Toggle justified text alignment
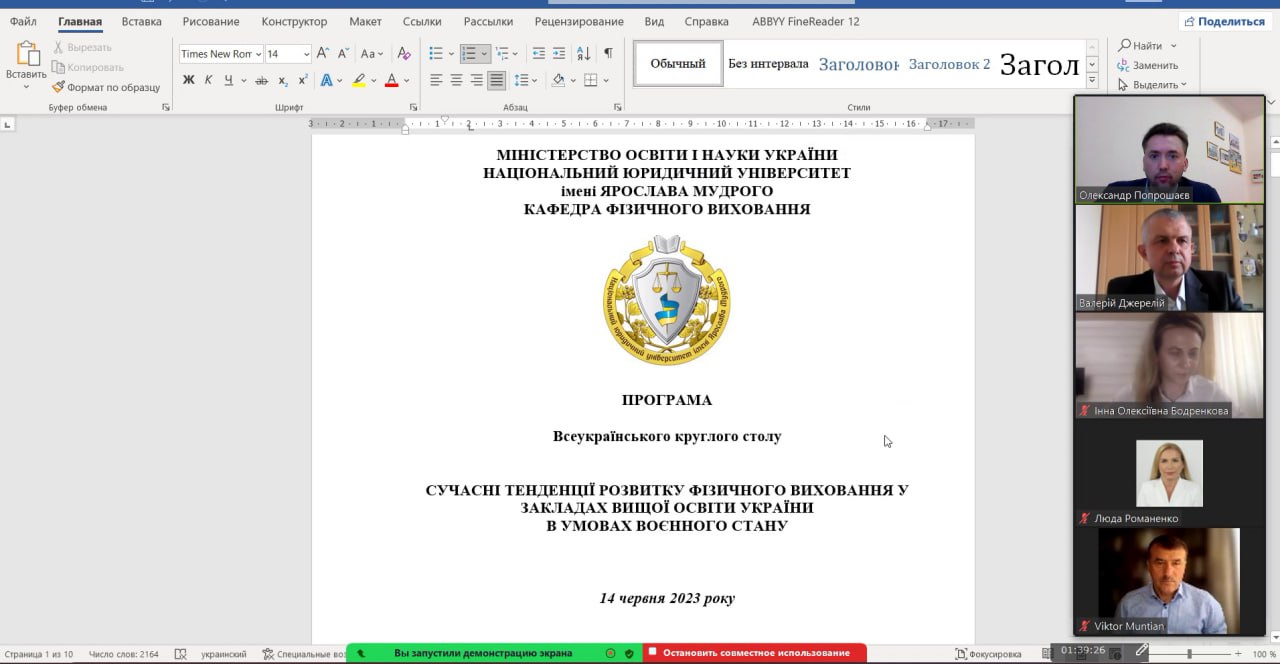1280x664 pixels. point(496,81)
